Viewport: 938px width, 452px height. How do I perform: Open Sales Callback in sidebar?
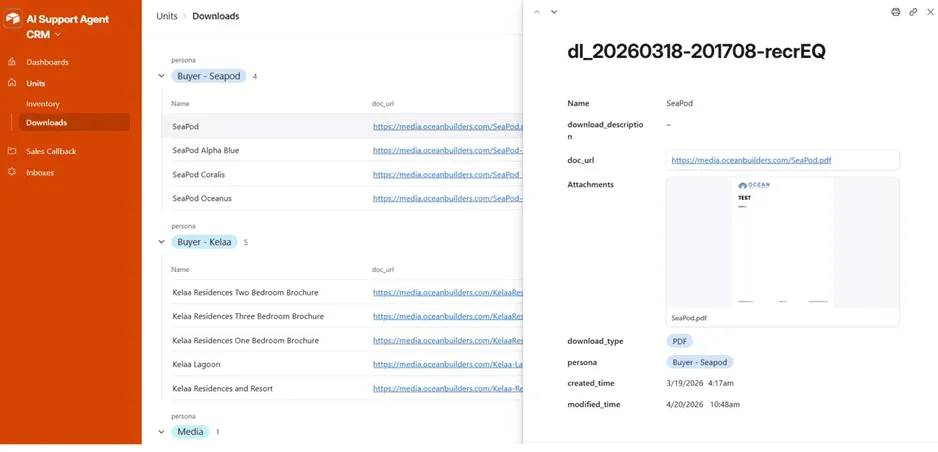click(51, 151)
